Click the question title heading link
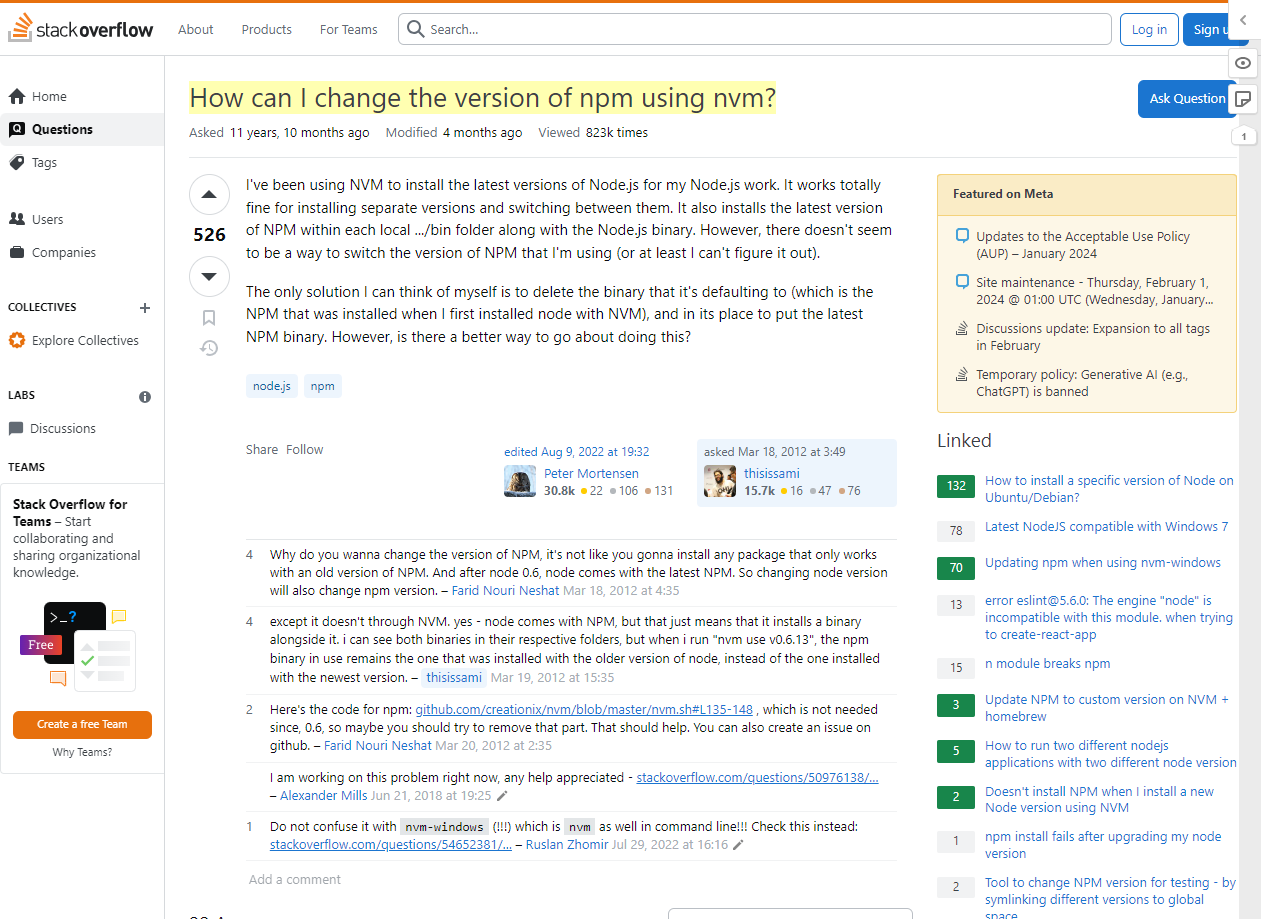The image size is (1261, 919). coord(482,98)
